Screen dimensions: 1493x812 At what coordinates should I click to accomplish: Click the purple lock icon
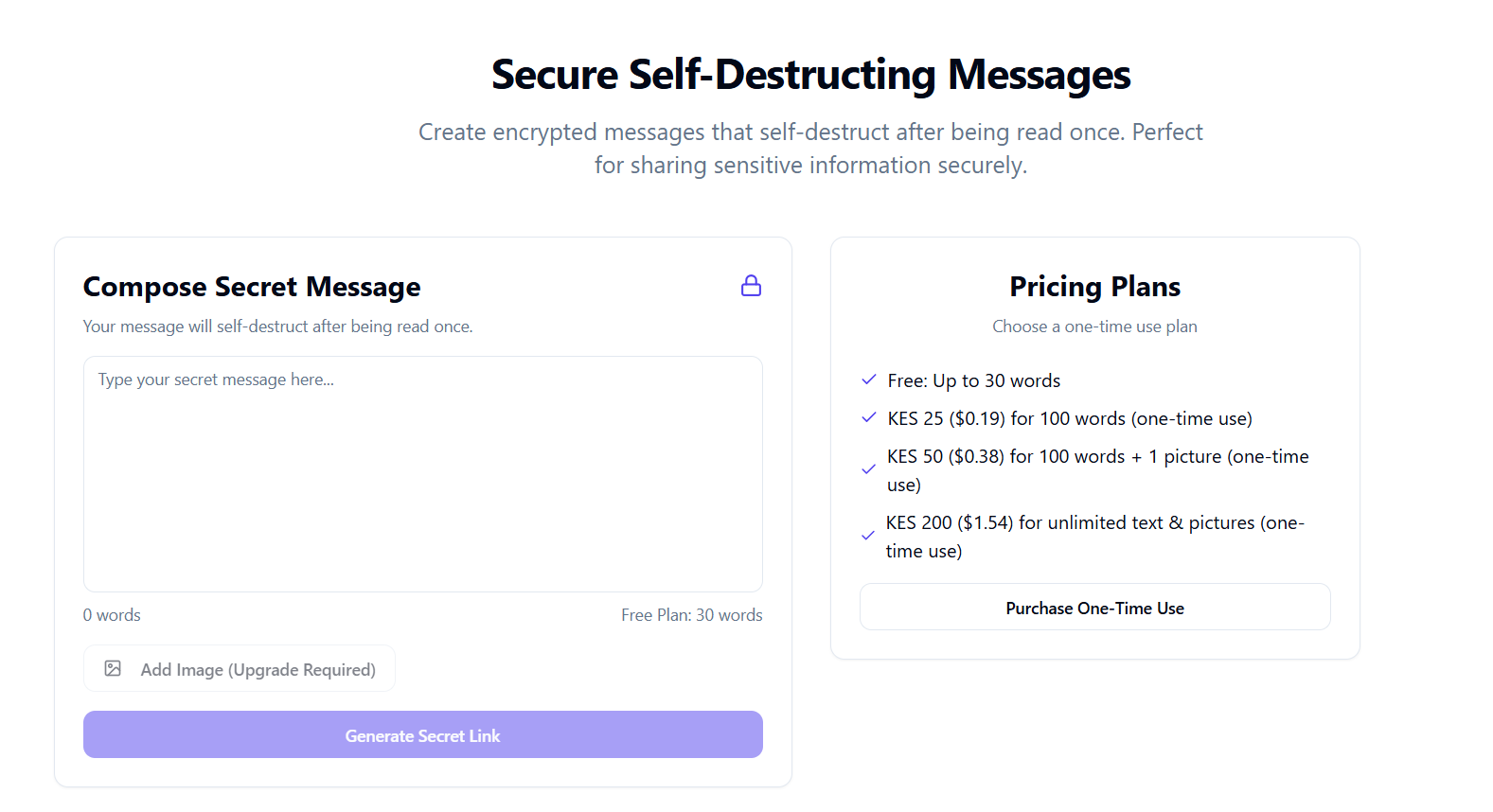tap(751, 286)
